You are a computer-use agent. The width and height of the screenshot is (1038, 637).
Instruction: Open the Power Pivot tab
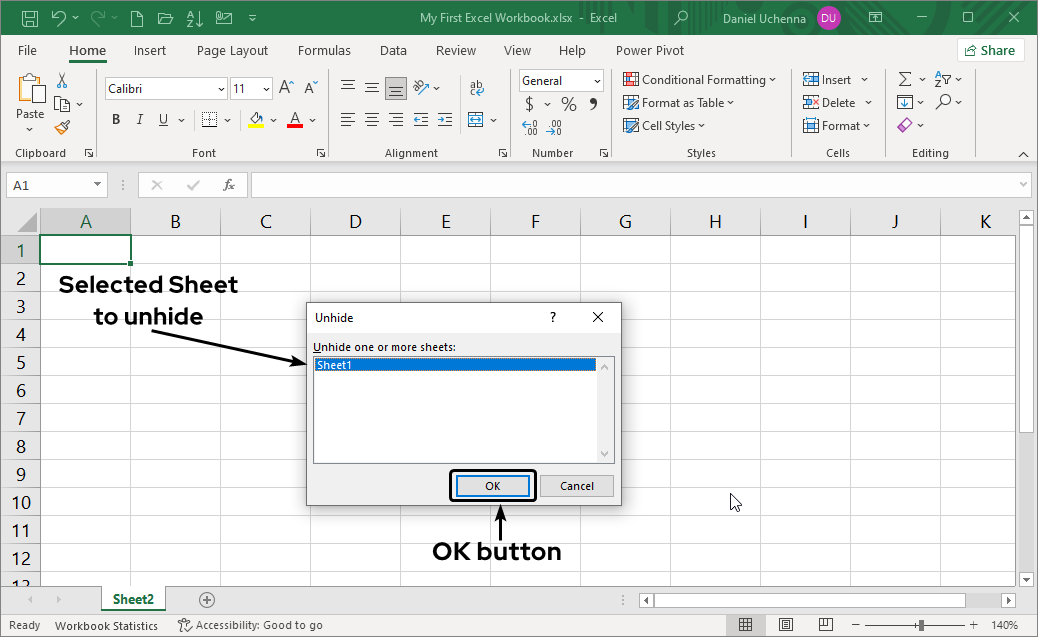(x=649, y=50)
